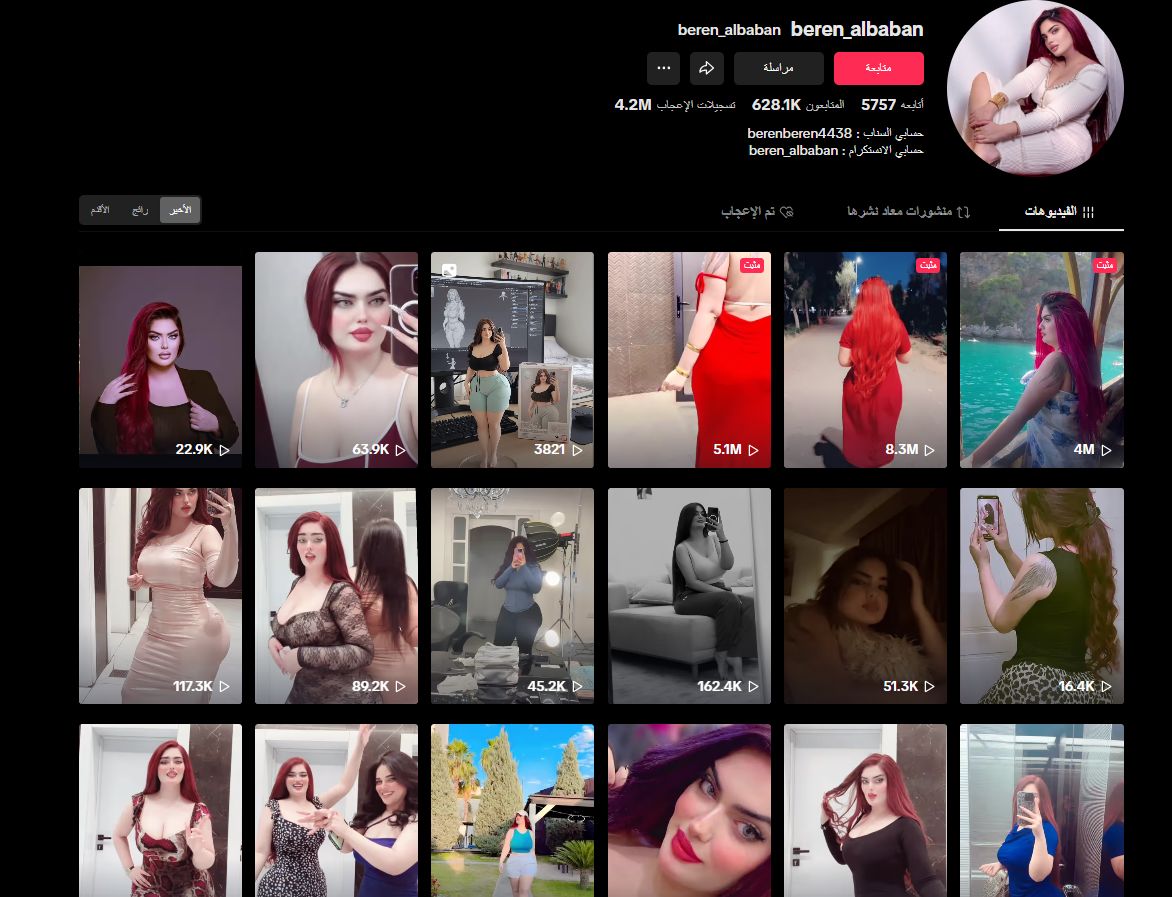
Task: Click the play icon beside 22.9K
Action: point(224,450)
